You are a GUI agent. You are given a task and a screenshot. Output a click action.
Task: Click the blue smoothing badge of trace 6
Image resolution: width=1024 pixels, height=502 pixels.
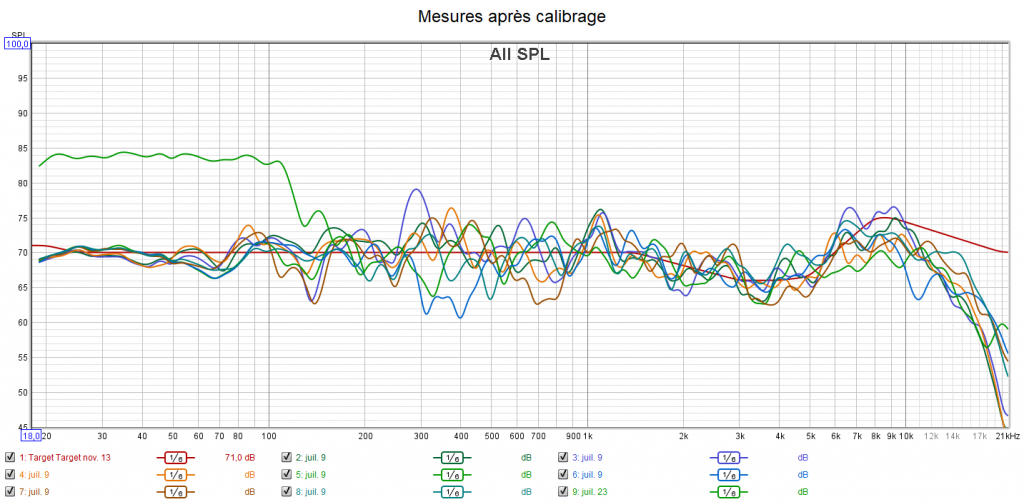coord(728,475)
